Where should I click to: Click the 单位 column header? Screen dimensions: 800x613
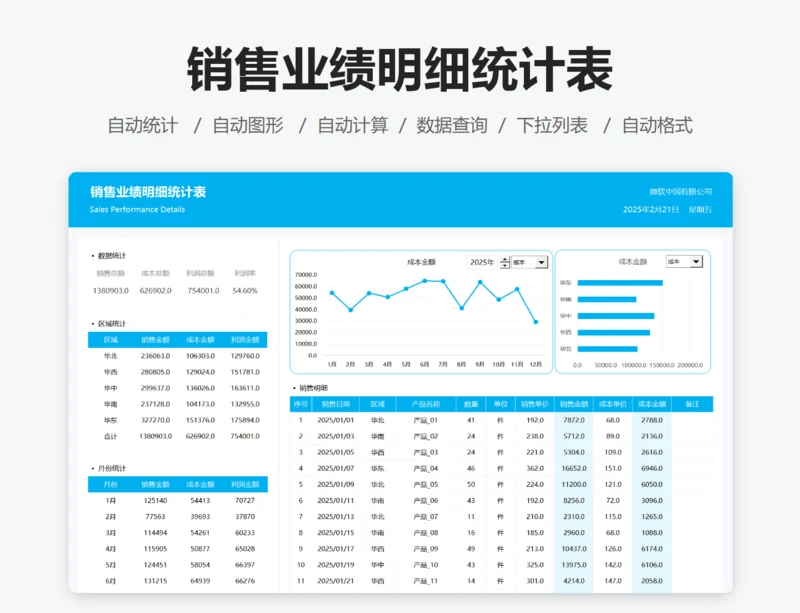point(501,404)
